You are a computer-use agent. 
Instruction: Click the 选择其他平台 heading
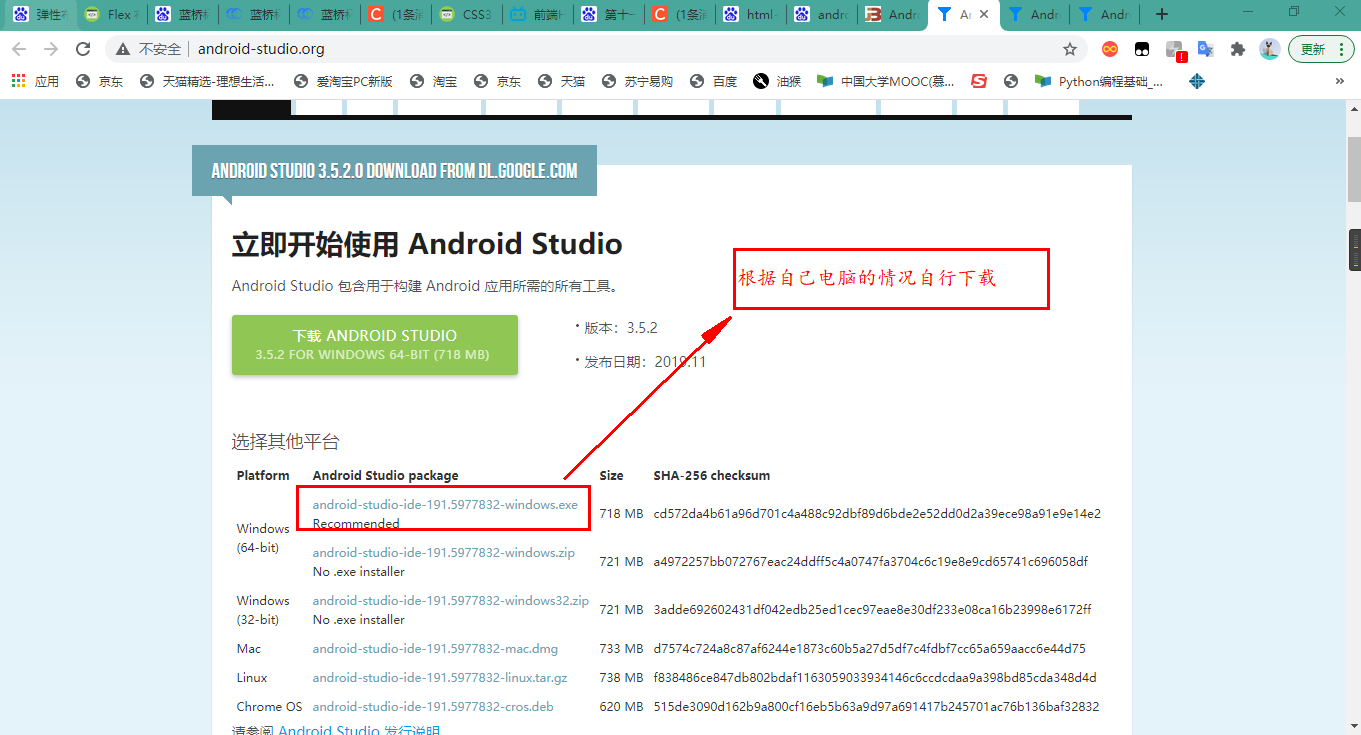pyautogui.click(x=286, y=442)
